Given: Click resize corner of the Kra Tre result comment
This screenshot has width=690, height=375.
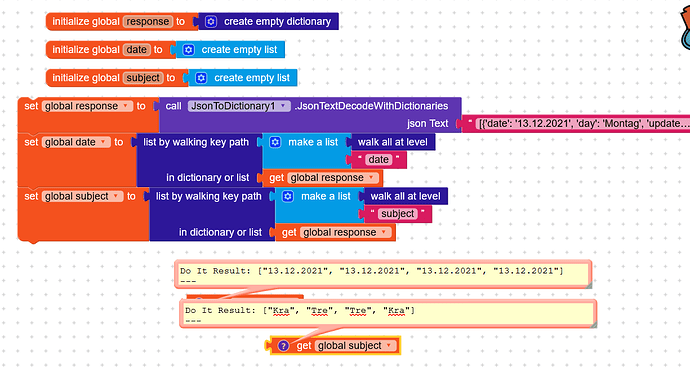Looking at the screenshot, I should click(593, 324).
